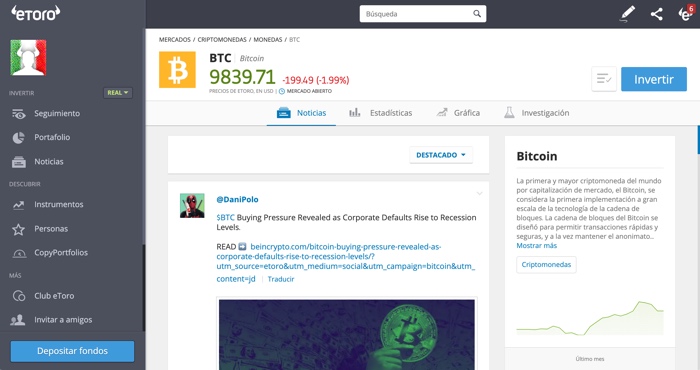Click the eToro logo in the sidebar
The height and width of the screenshot is (370, 700).
coord(36,13)
